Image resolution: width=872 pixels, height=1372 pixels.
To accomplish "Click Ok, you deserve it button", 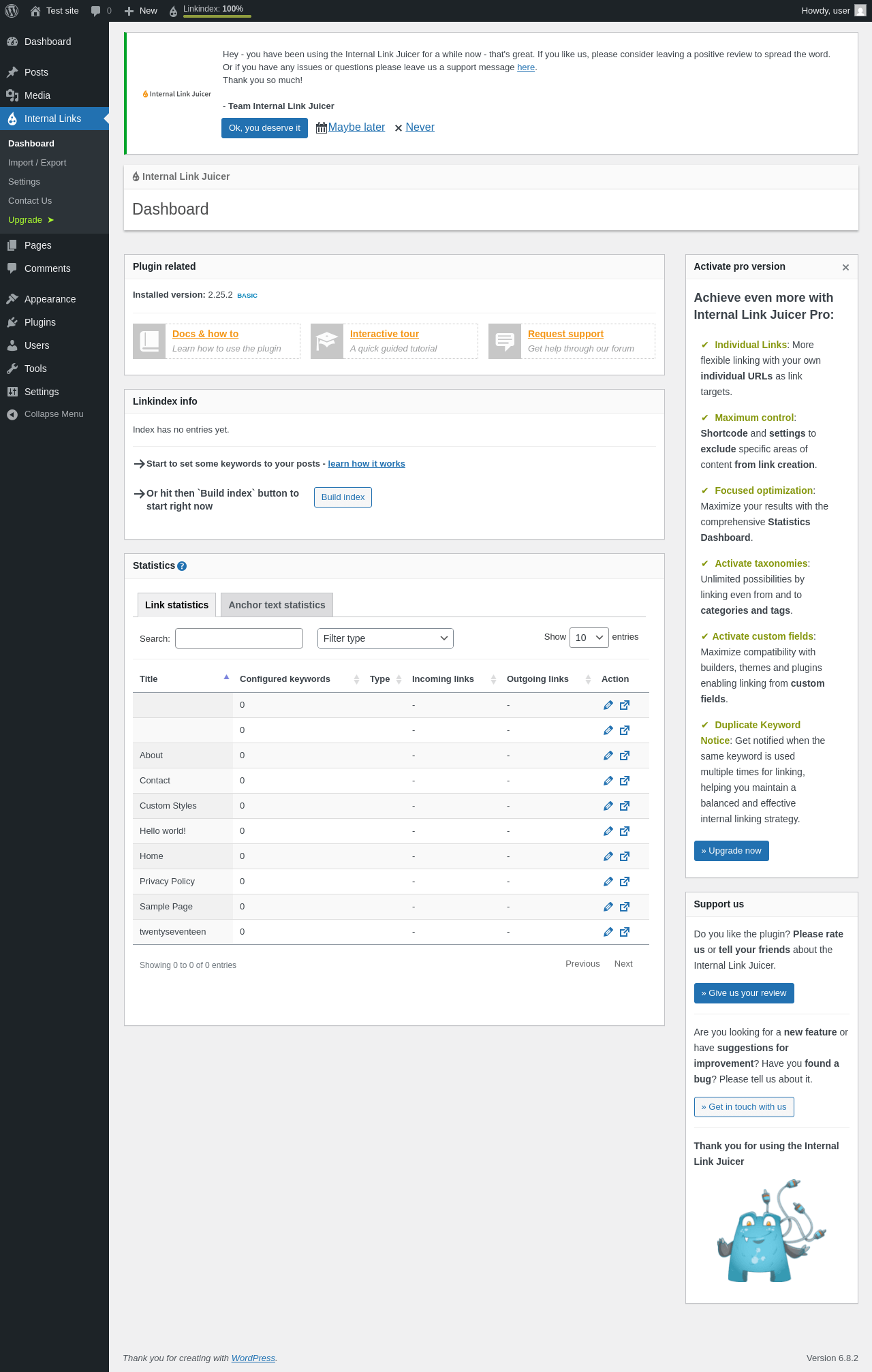I will tap(264, 128).
